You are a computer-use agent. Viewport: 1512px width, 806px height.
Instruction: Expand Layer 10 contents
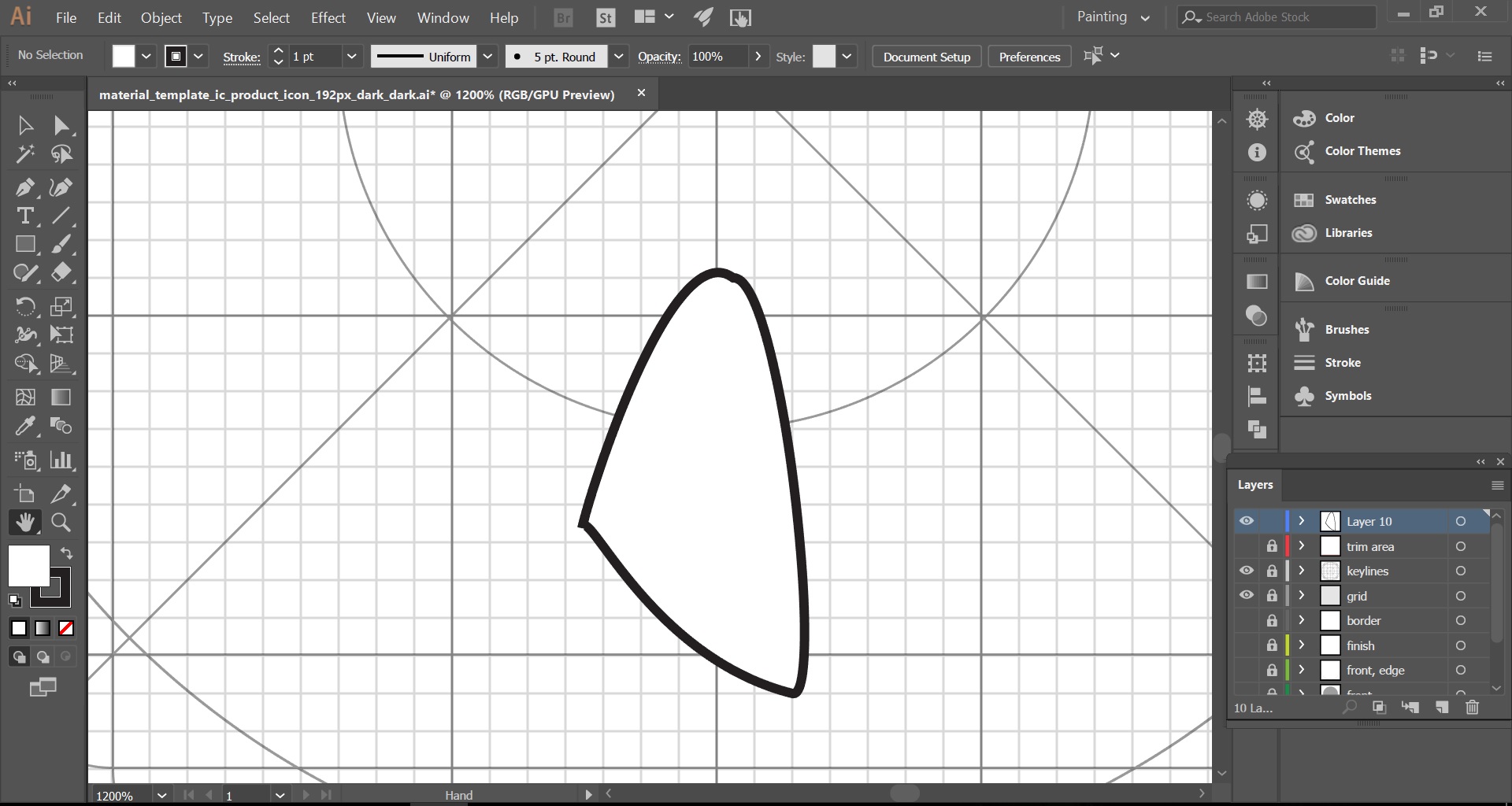pyautogui.click(x=1302, y=521)
